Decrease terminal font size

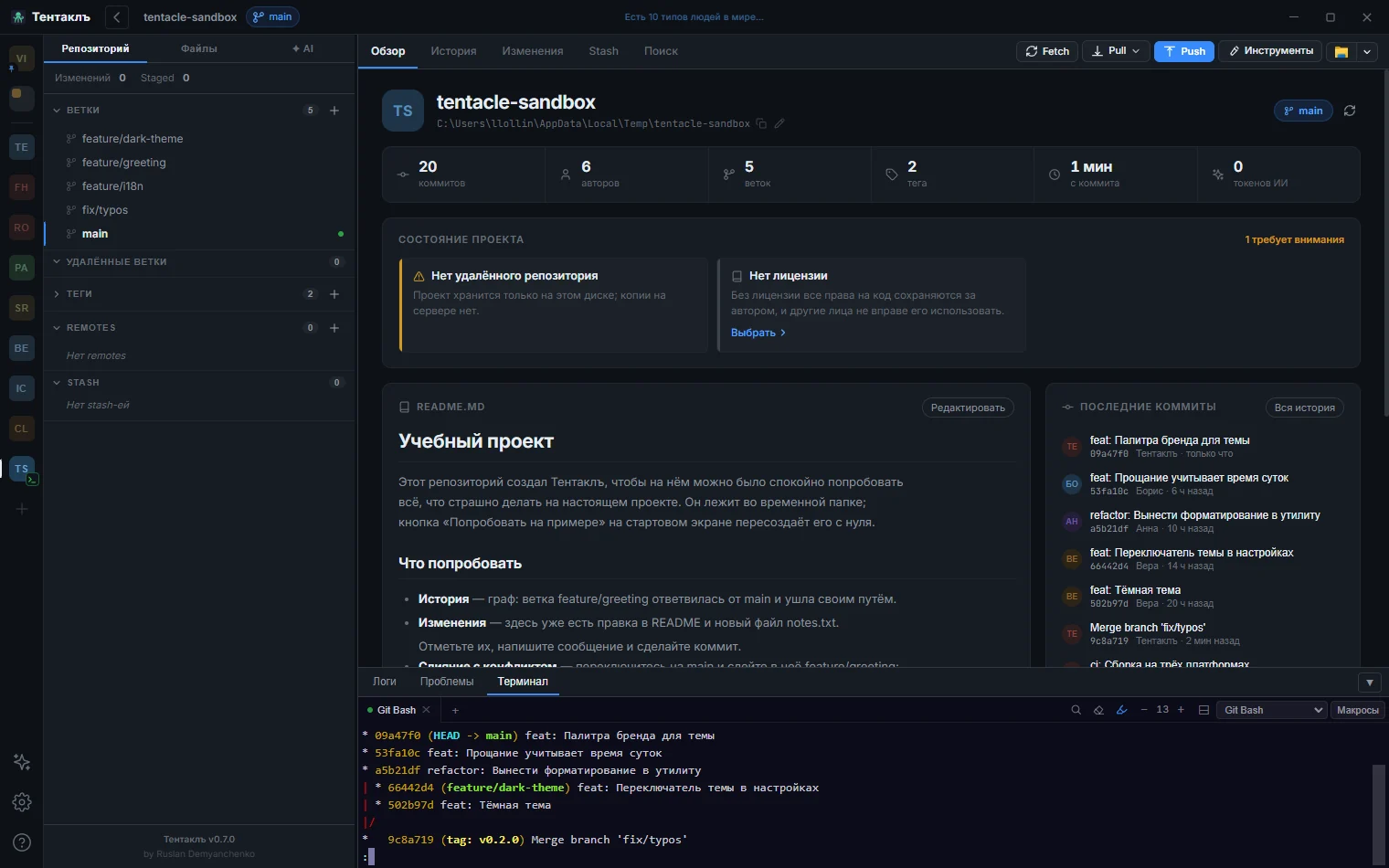tap(1144, 710)
